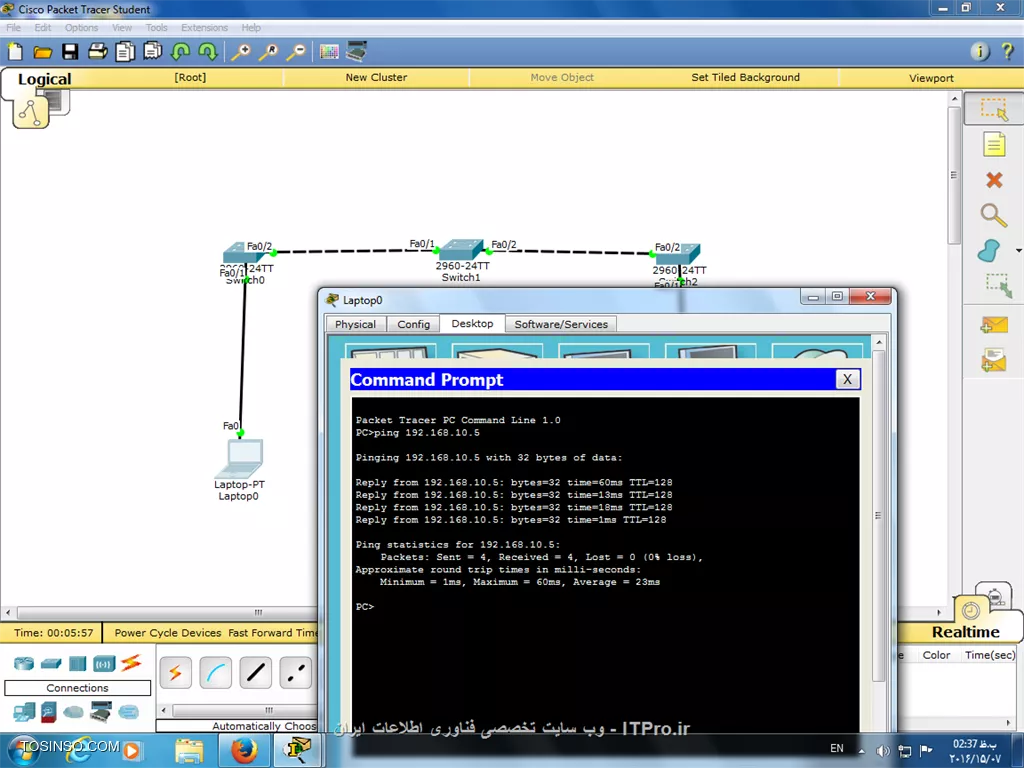The height and width of the screenshot is (768, 1024).
Task: Pick the copper straight-through cable
Action: click(x=255, y=673)
